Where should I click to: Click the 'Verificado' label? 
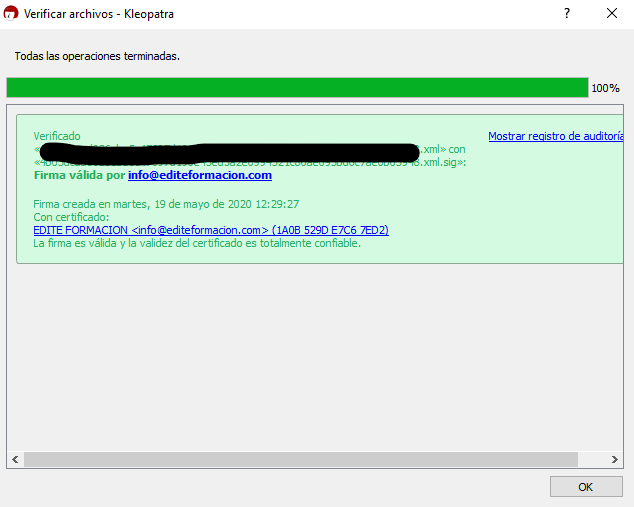pos(57,136)
